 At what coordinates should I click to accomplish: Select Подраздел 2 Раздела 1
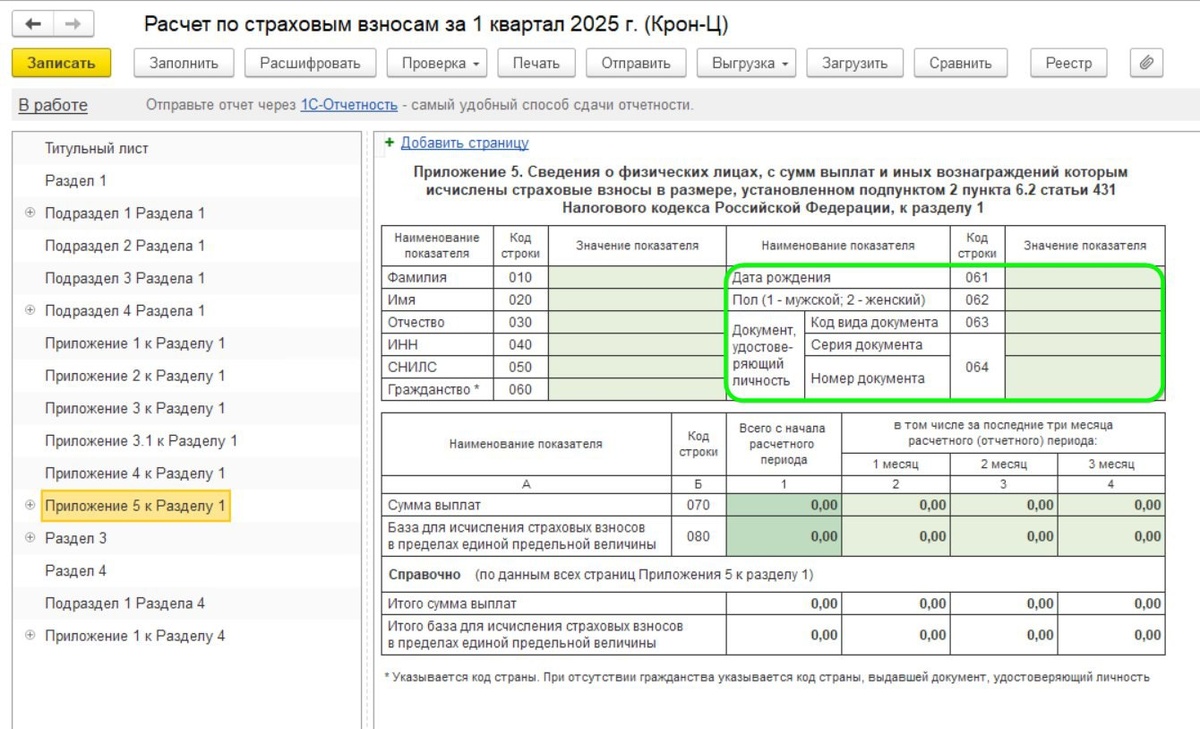click(x=125, y=246)
